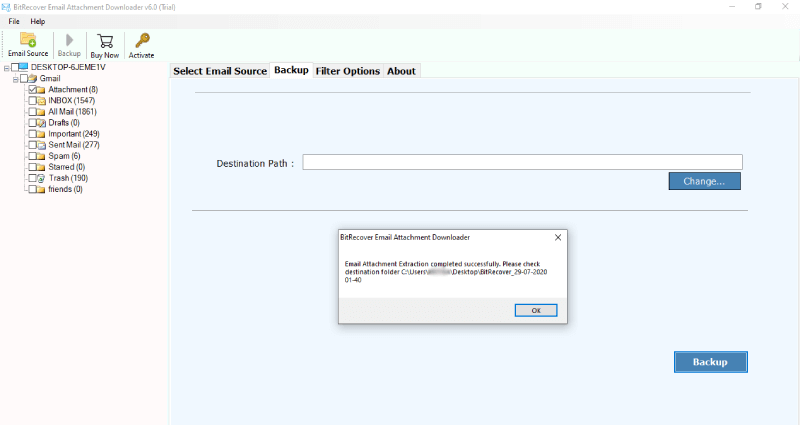Select the DESKTOP-6JEME1V root label
This screenshot has width=800, height=425.
click(68, 67)
